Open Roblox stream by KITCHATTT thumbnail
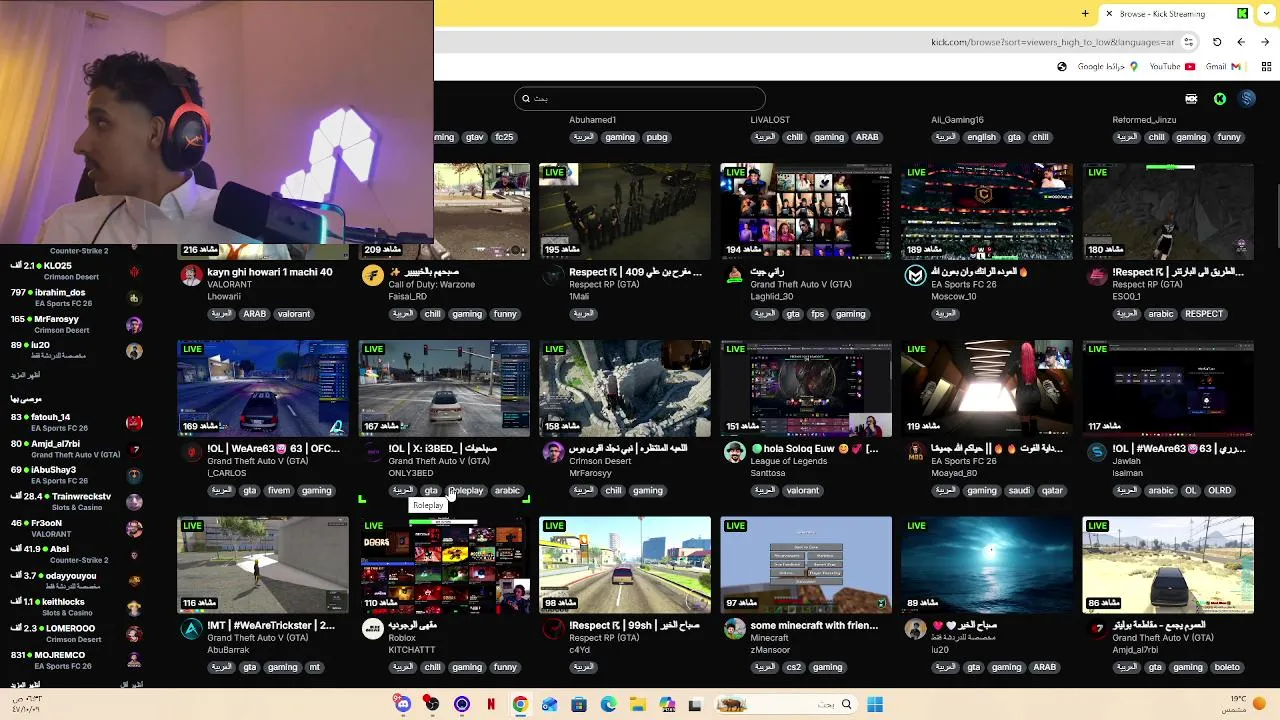This screenshot has width=1280, height=720. point(444,565)
